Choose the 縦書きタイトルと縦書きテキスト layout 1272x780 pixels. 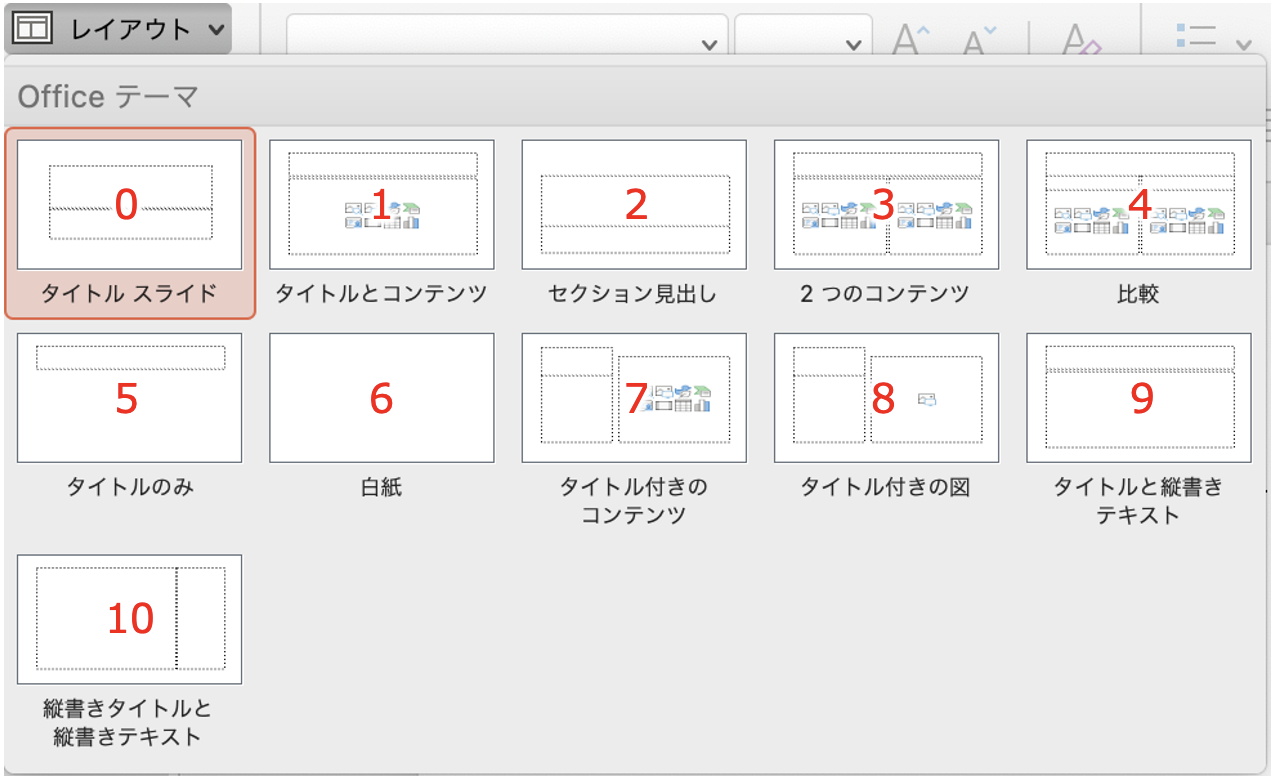click(130, 619)
